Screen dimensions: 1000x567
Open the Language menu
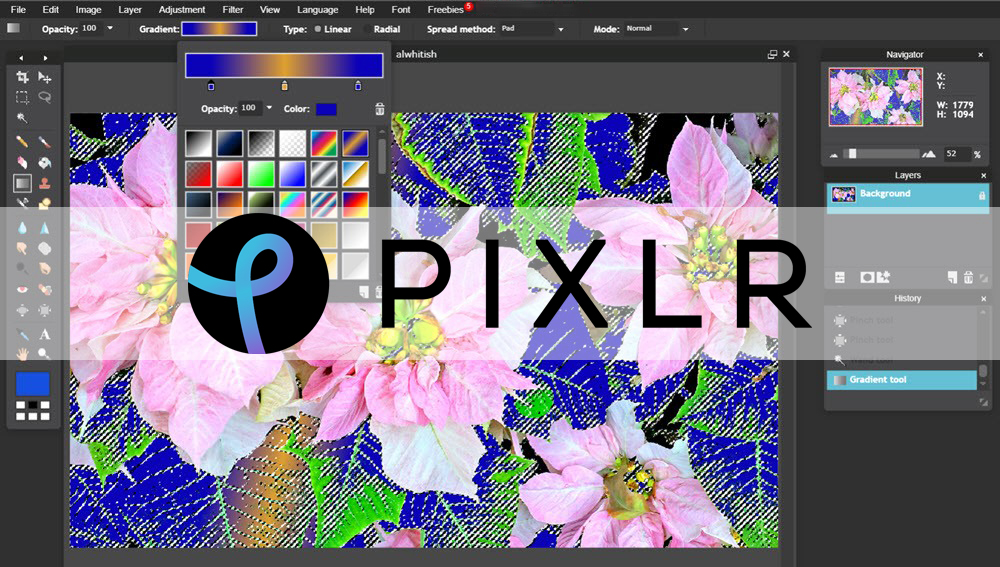click(x=318, y=10)
